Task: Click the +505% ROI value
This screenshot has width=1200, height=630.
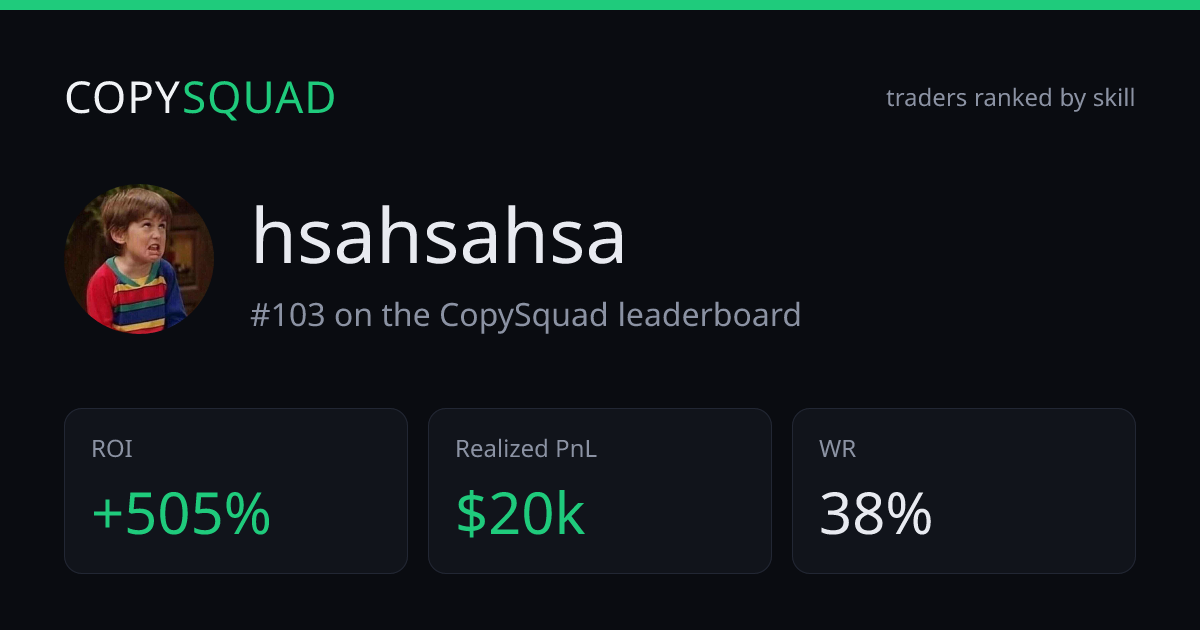Action: click(x=181, y=514)
